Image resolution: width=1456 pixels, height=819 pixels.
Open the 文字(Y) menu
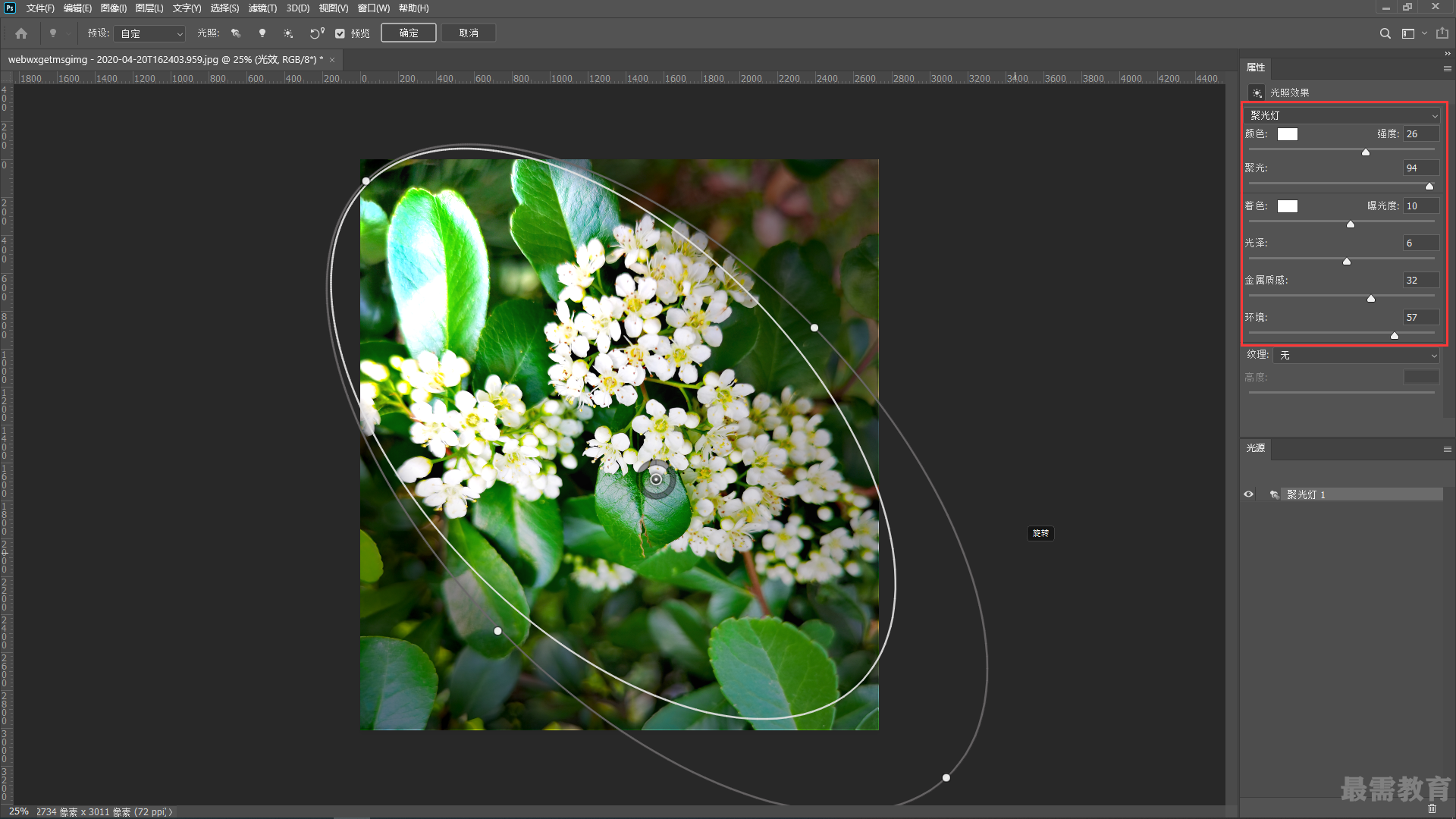[x=187, y=8]
